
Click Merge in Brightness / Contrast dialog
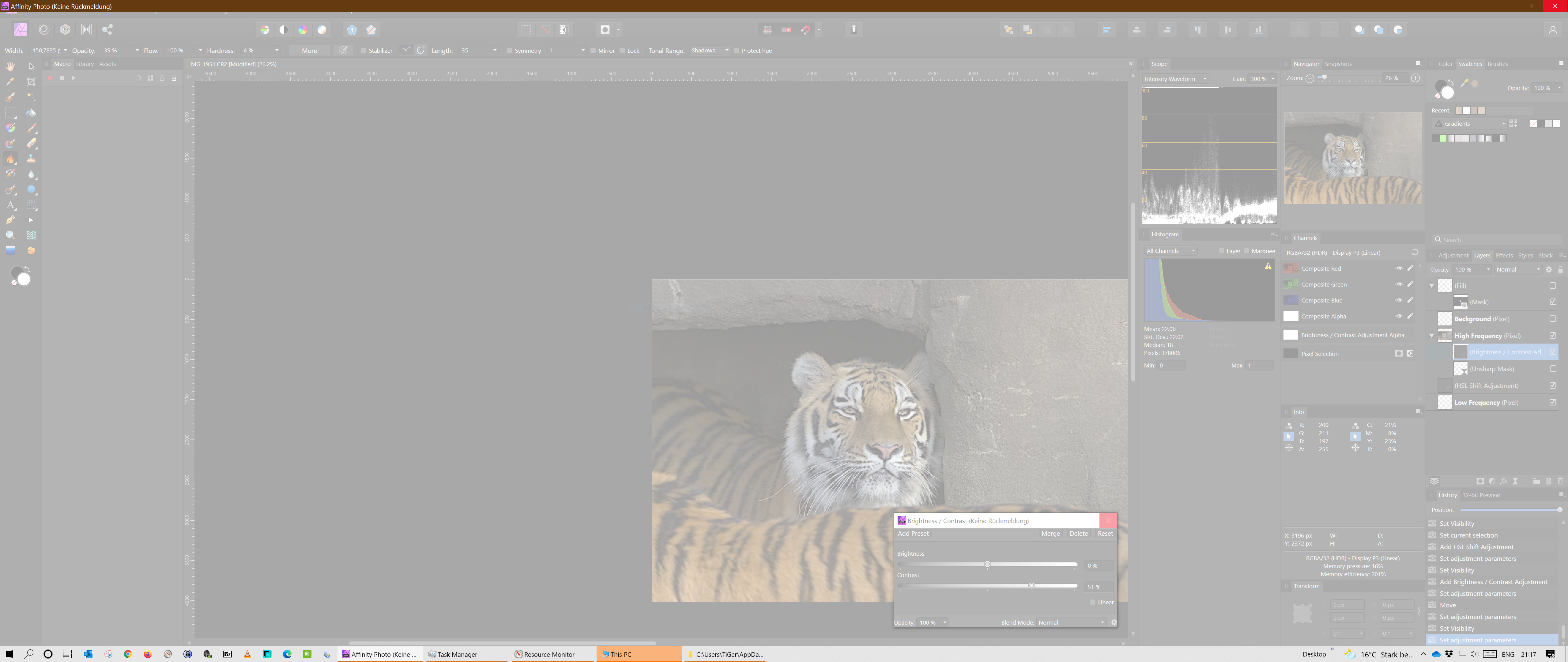coord(1051,534)
